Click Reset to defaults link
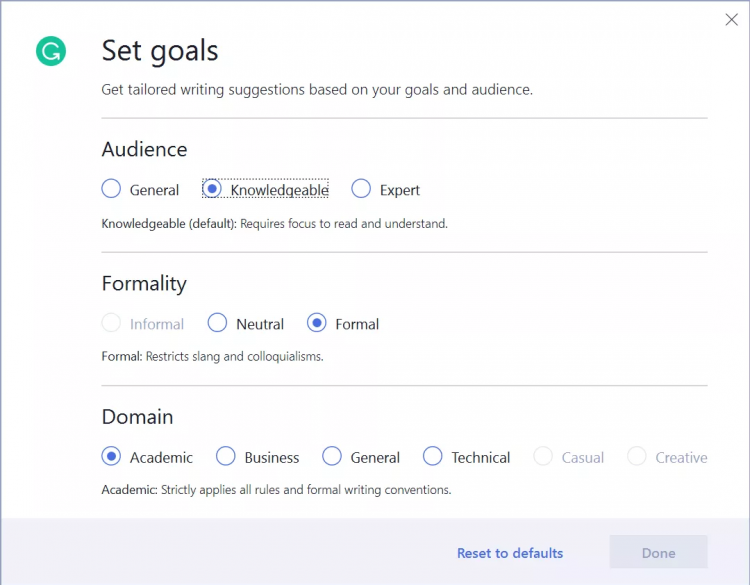750x585 pixels. (x=510, y=553)
